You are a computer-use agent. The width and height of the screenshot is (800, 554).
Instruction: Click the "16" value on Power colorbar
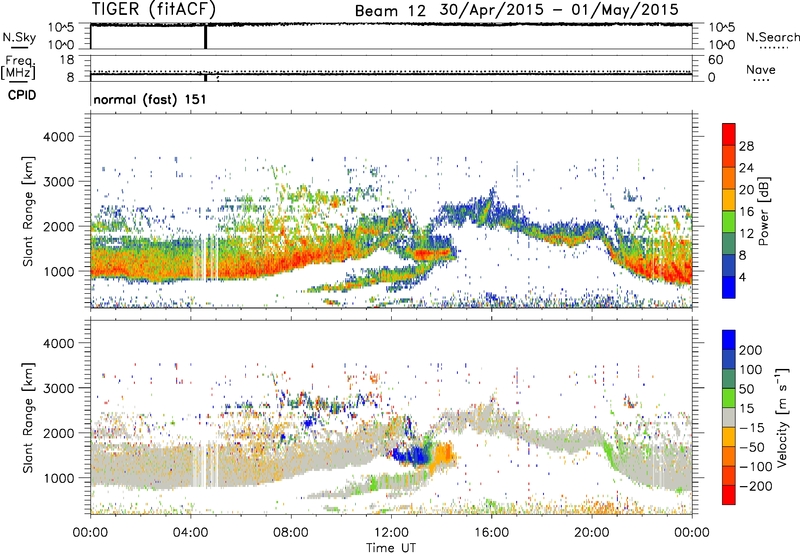point(746,212)
